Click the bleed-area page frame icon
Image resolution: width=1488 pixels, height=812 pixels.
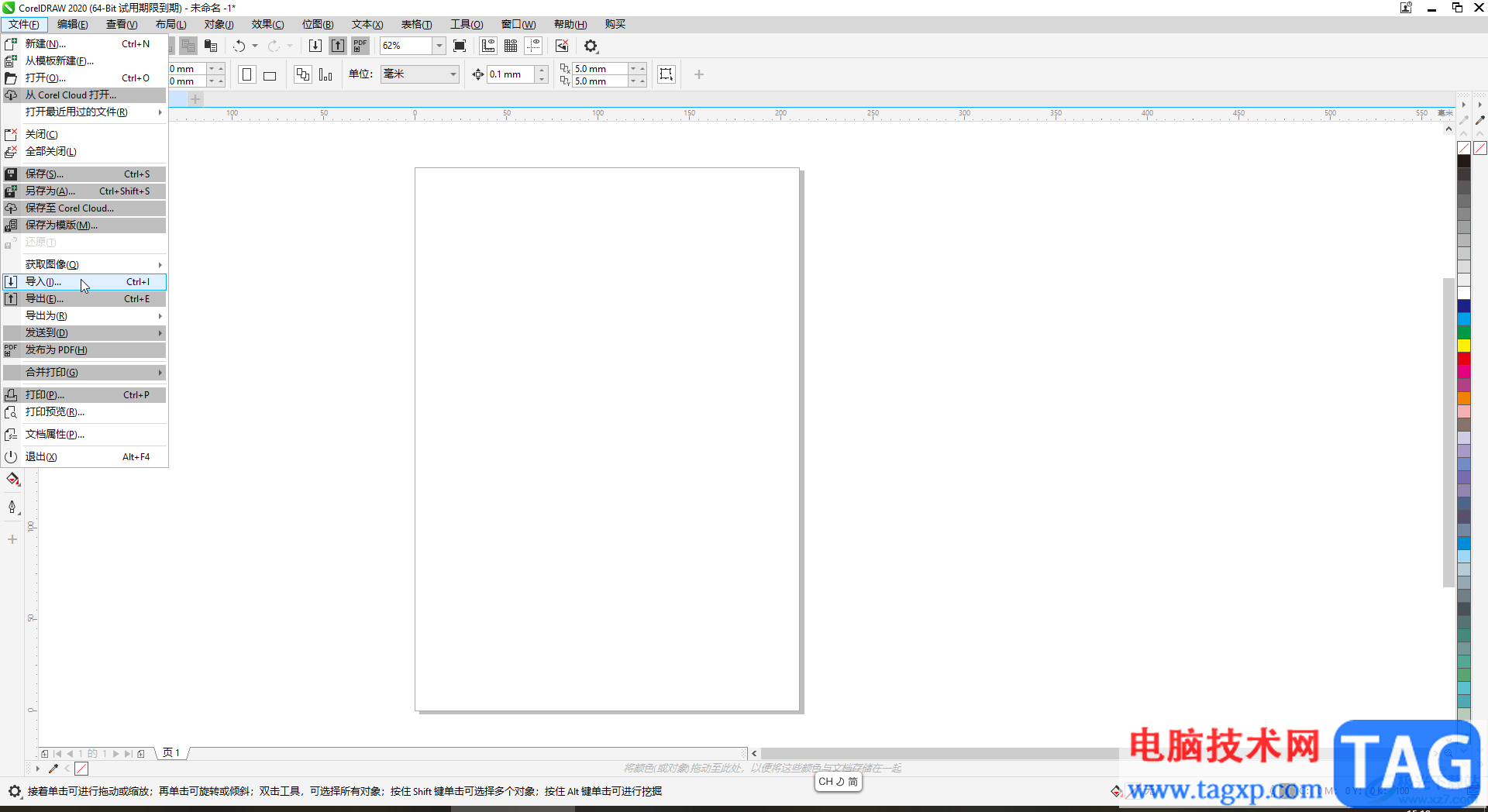(666, 74)
